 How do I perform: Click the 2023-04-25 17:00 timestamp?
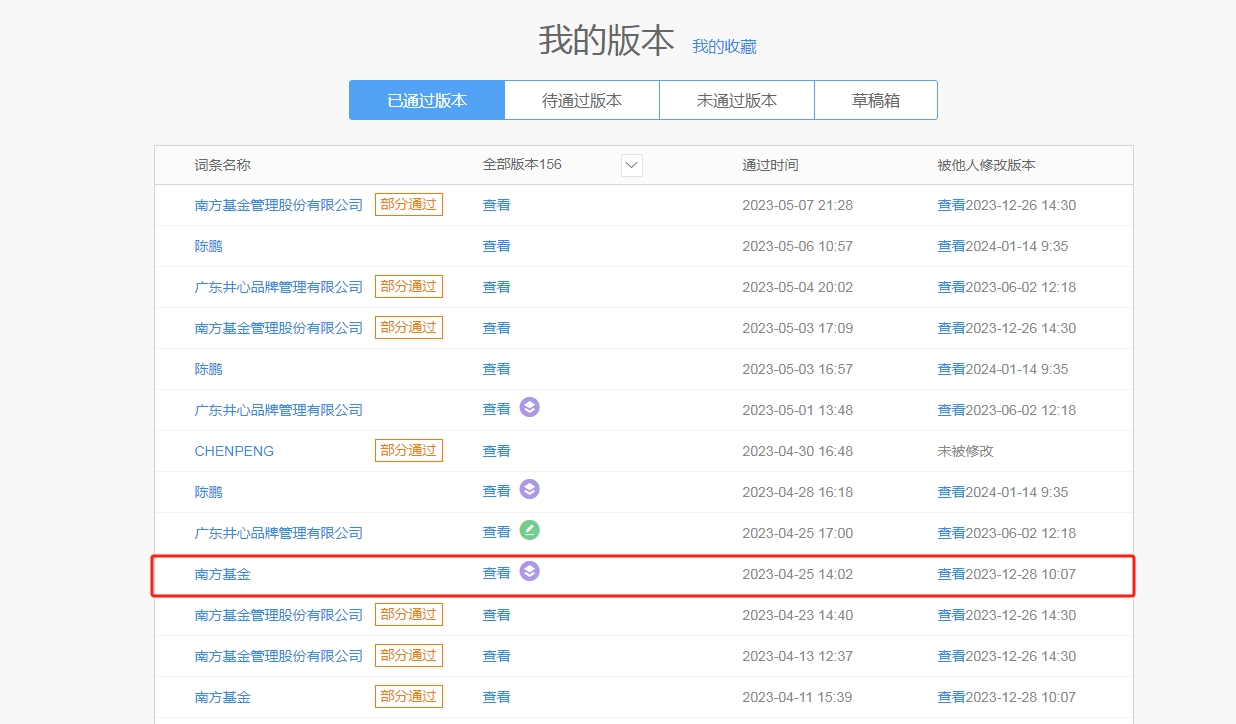pos(797,533)
